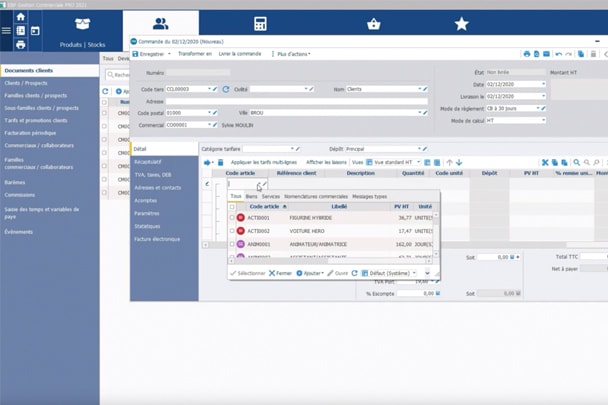Expand the Mode de règlement dropdown

pyautogui.click(x=543, y=108)
